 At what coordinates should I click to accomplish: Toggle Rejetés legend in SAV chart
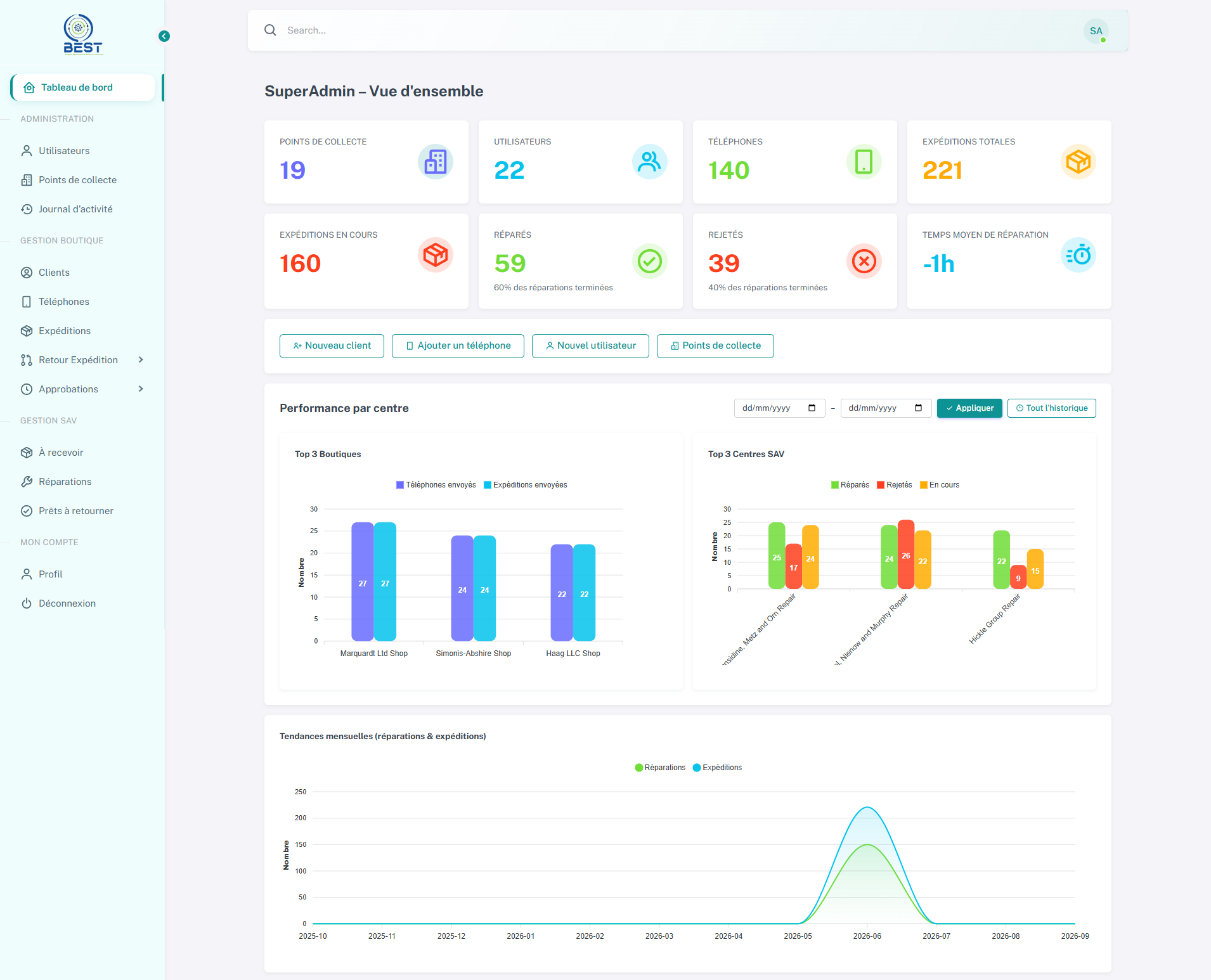pos(895,485)
